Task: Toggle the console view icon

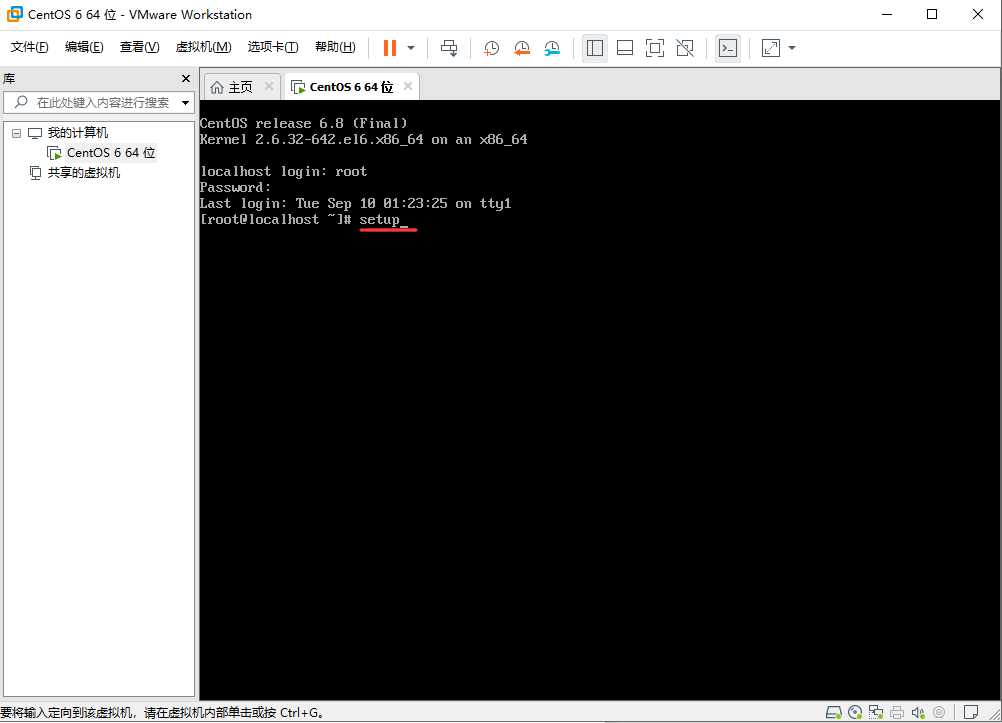Action: point(728,48)
